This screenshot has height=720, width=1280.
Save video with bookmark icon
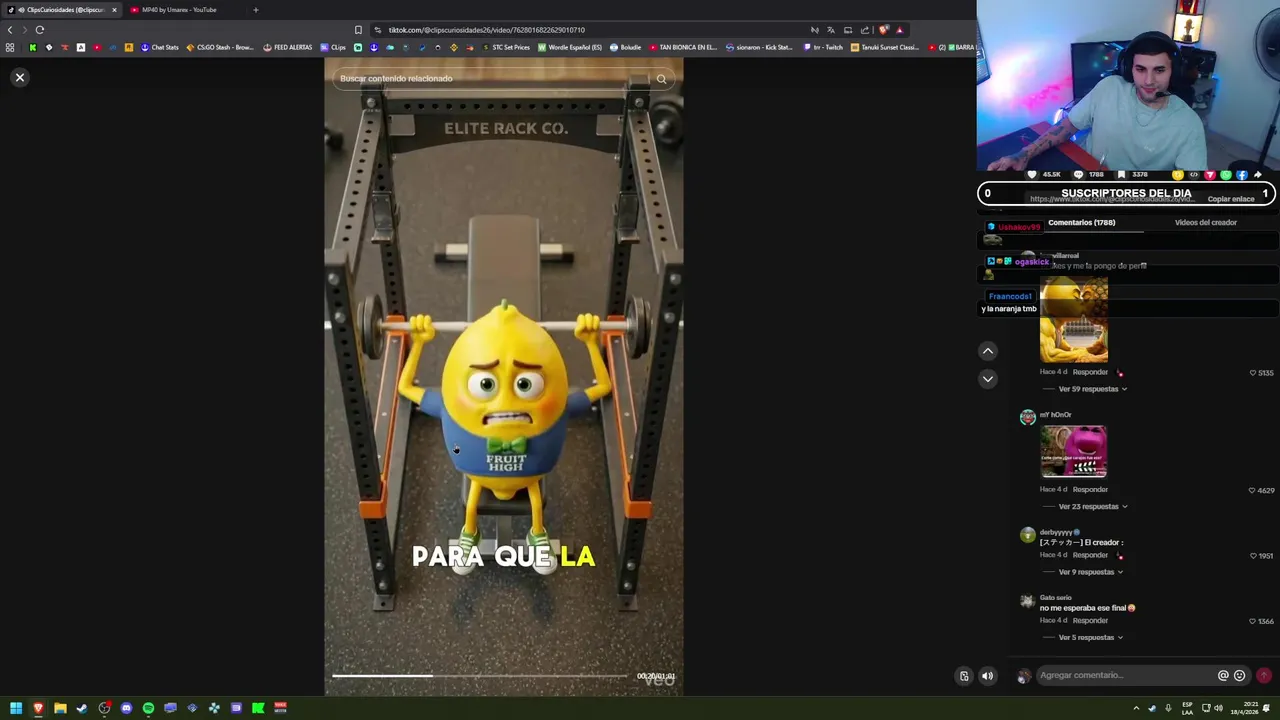click(1122, 174)
